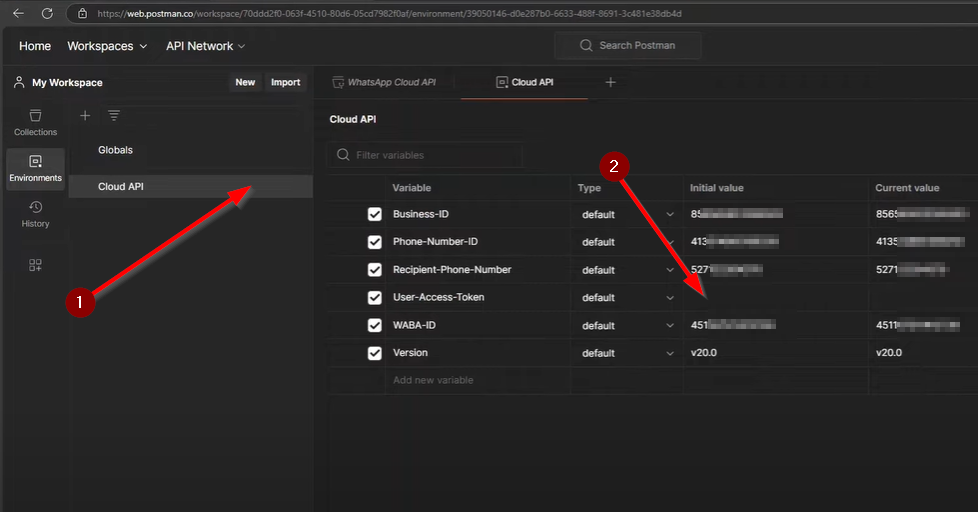Click the User-Access-Token initial value cell
The height and width of the screenshot is (512, 978).
click(x=776, y=297)
